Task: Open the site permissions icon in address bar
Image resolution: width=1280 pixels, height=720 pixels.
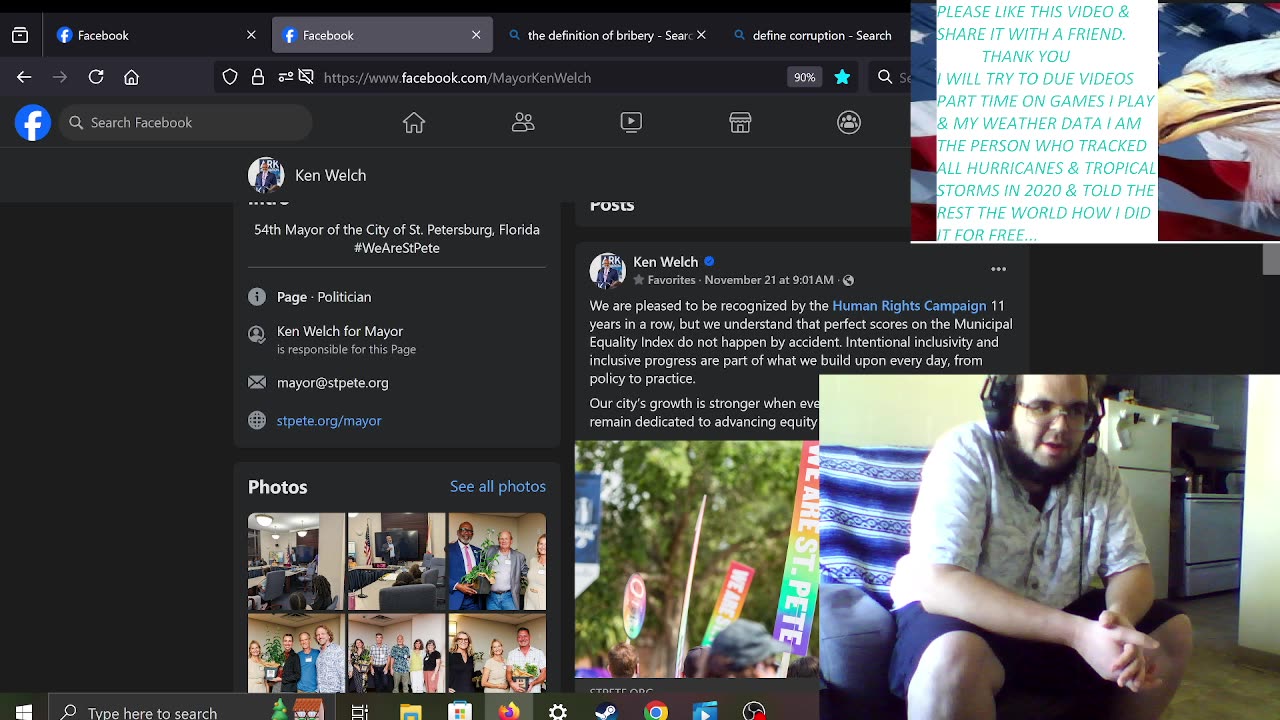Action: (x=285, y=77)
